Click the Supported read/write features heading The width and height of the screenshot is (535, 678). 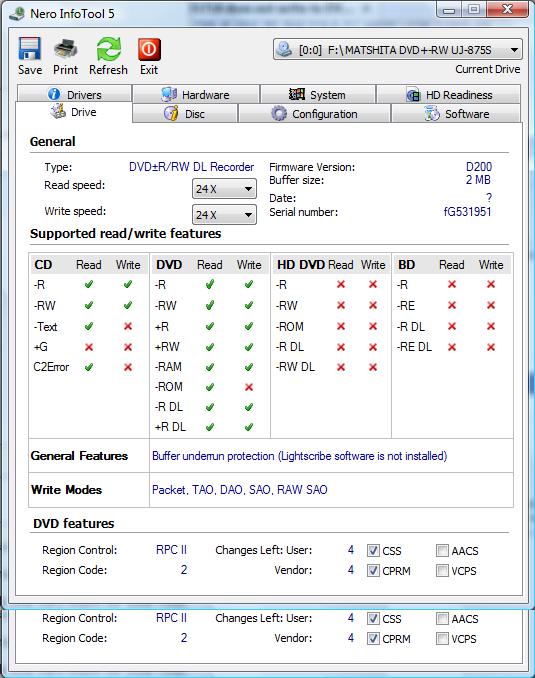point(125,233)
